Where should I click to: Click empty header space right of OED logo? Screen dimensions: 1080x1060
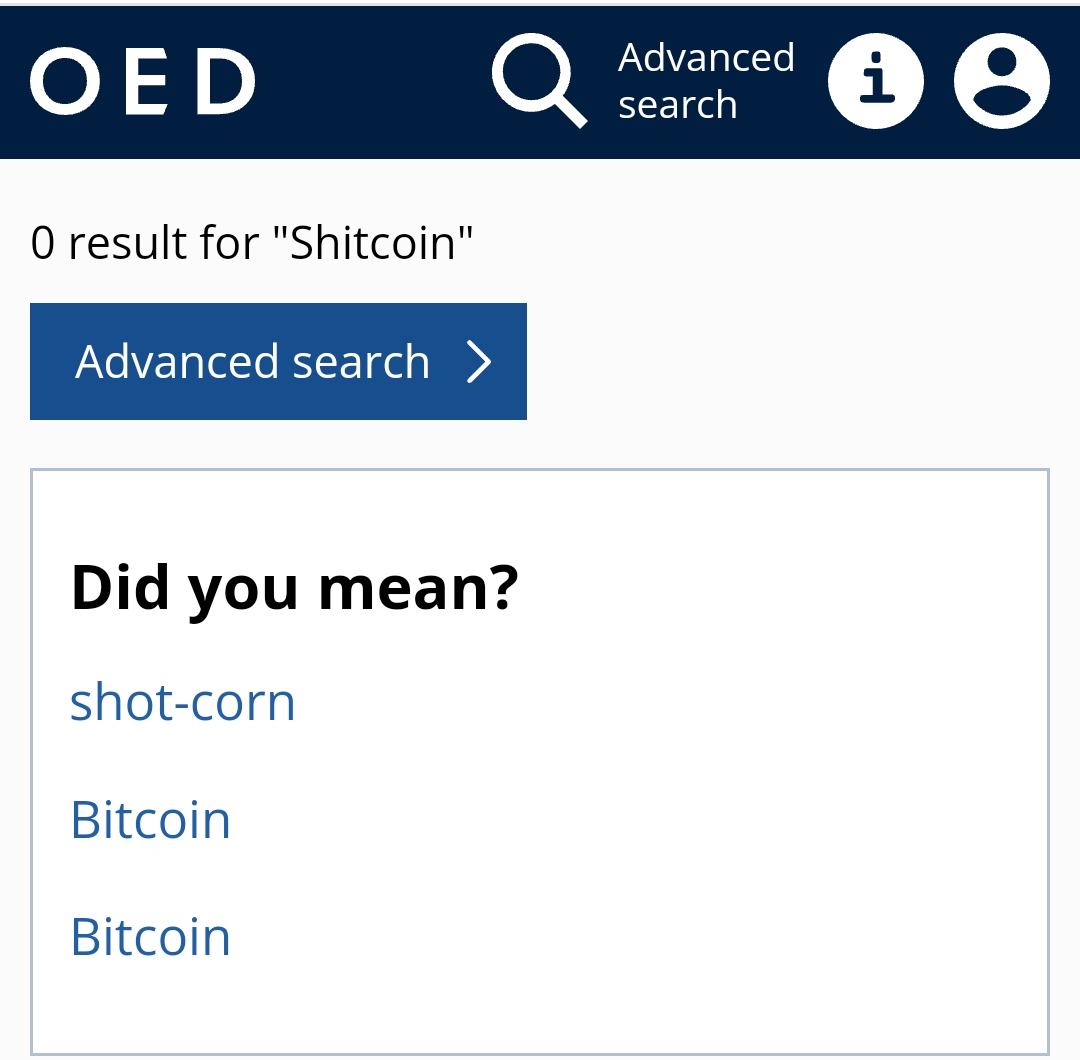[370, 82]
